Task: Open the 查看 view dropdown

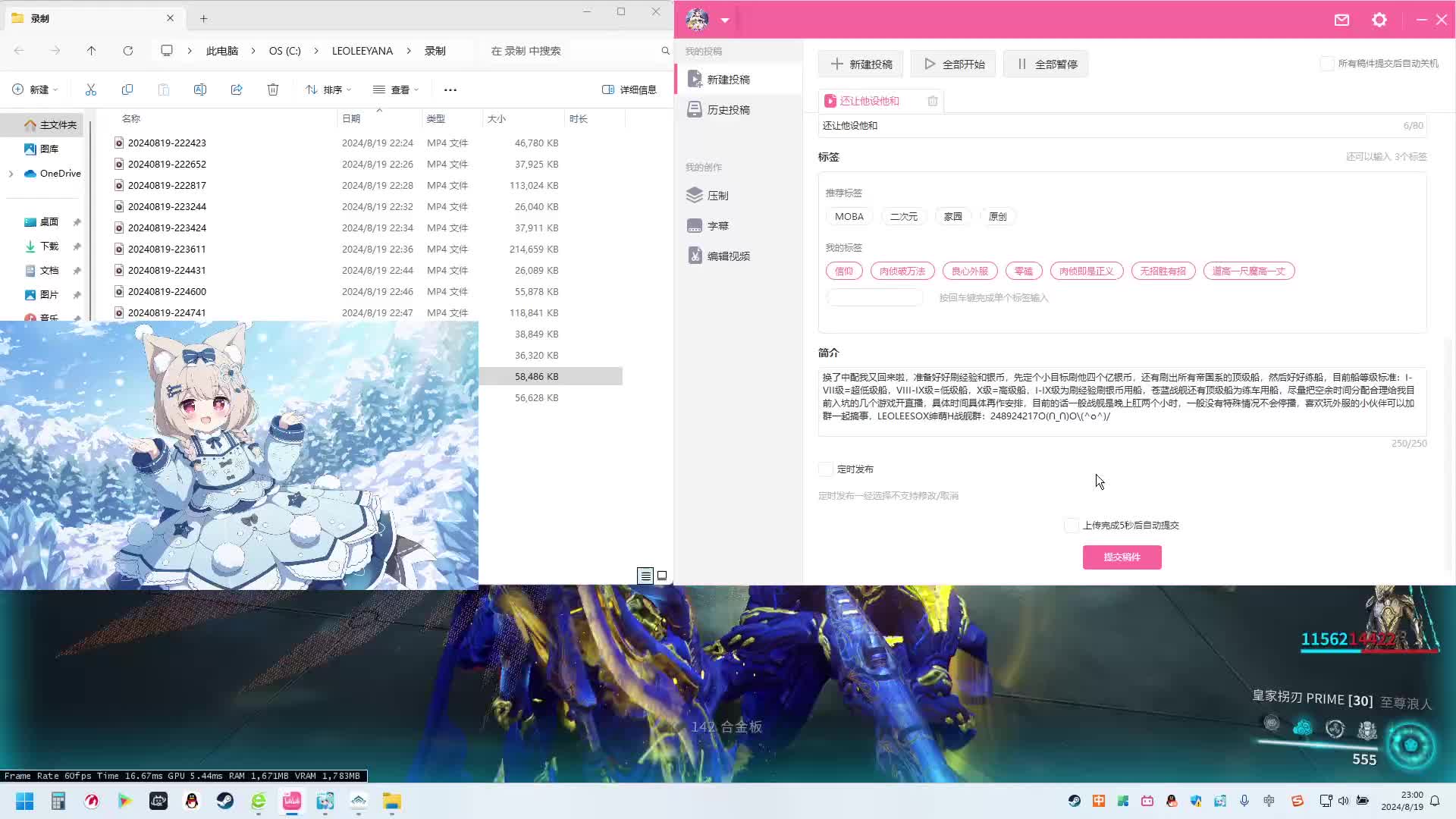Action: [396, 89]
